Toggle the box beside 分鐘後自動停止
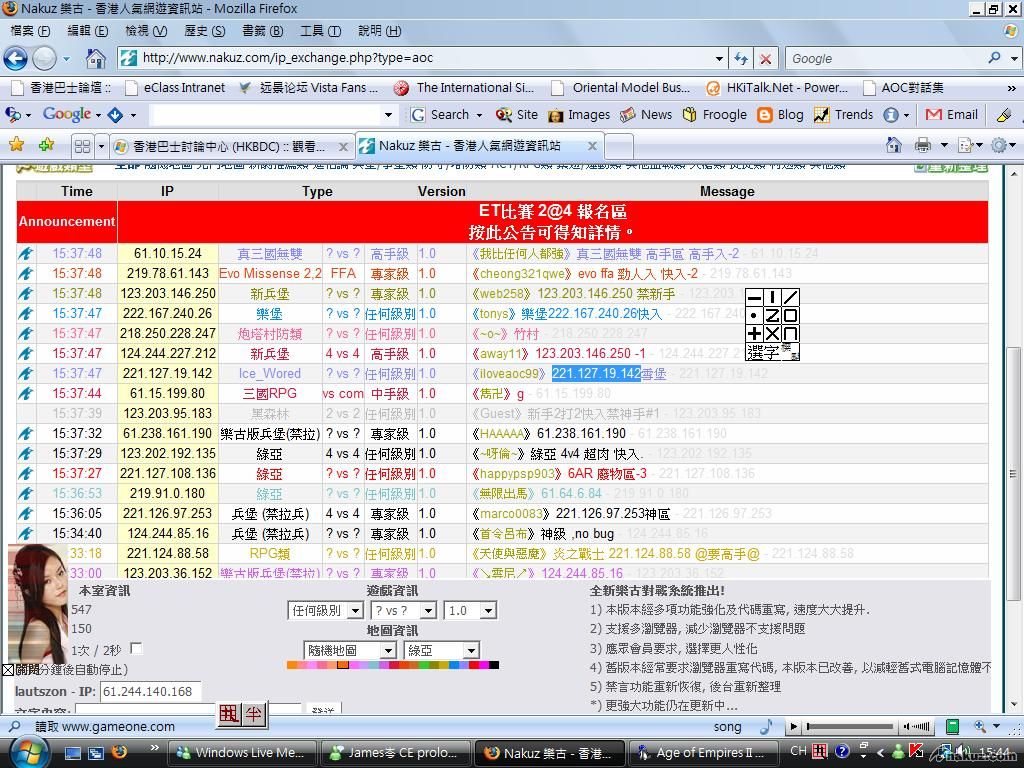 (x=8, y=670)
